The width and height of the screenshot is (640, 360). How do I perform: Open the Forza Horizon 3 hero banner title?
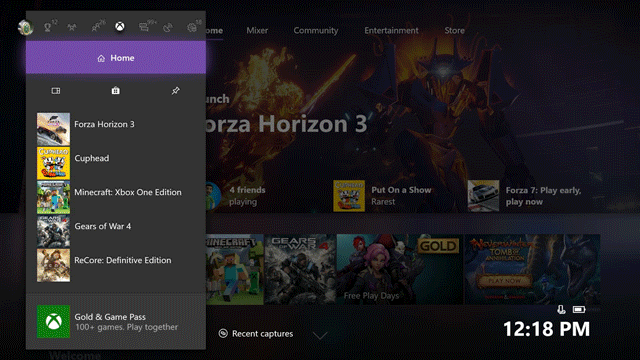click(x=287, y=124)
